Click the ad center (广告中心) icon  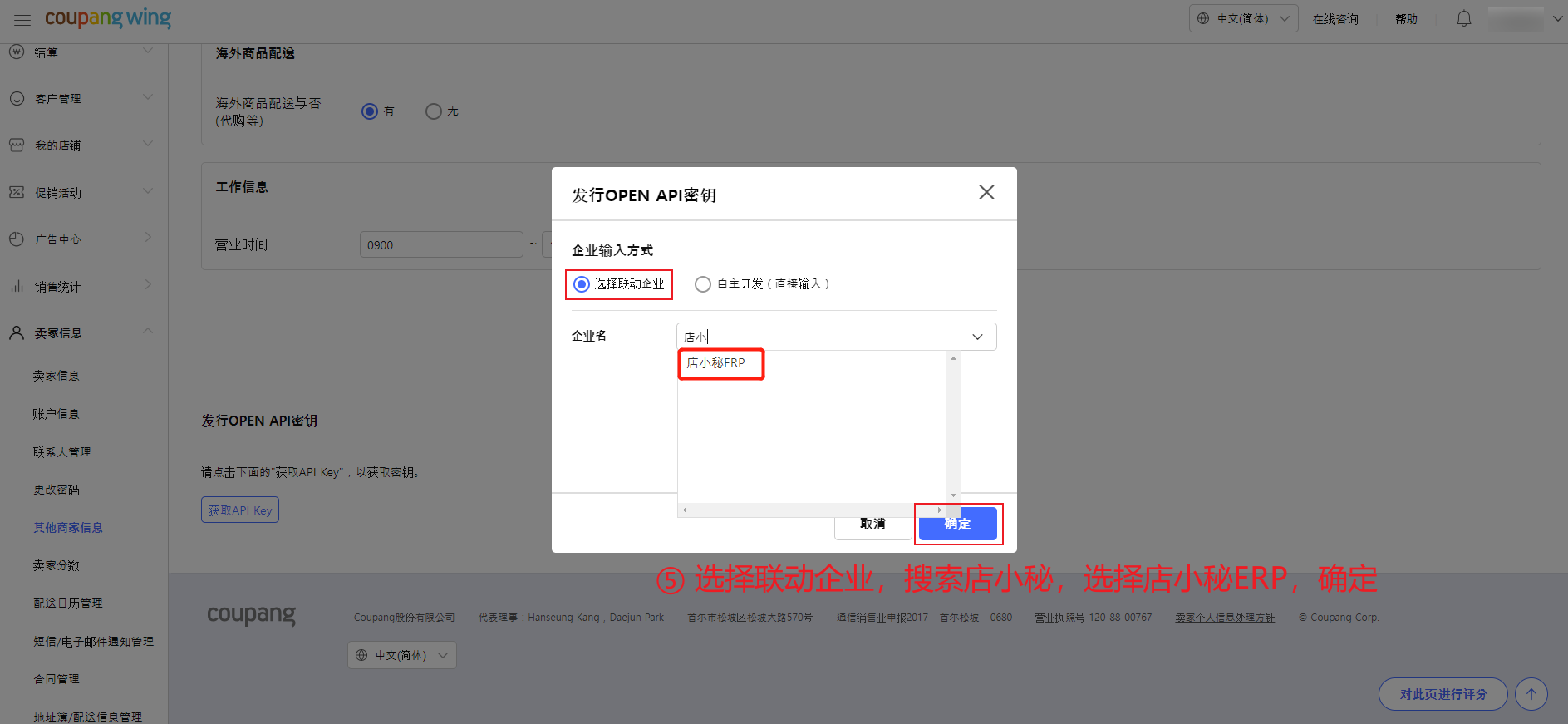pyautogui.click(x=17, y=239)
